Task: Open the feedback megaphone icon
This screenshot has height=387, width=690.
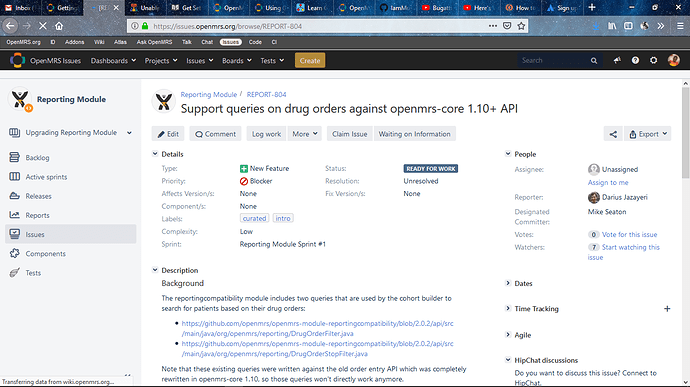Action: (x=617, y=60)
